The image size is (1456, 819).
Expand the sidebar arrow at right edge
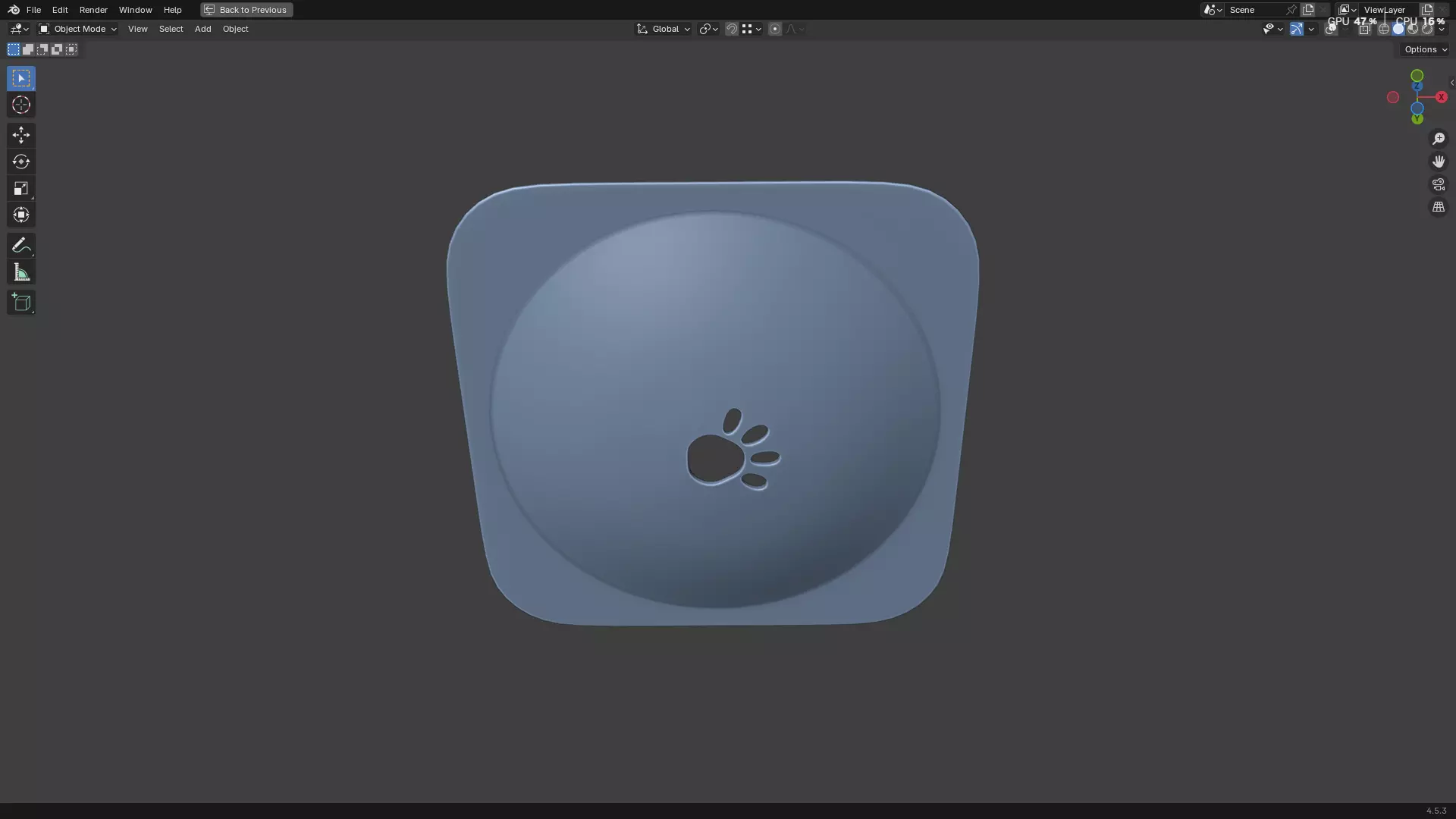[1451, 83]
